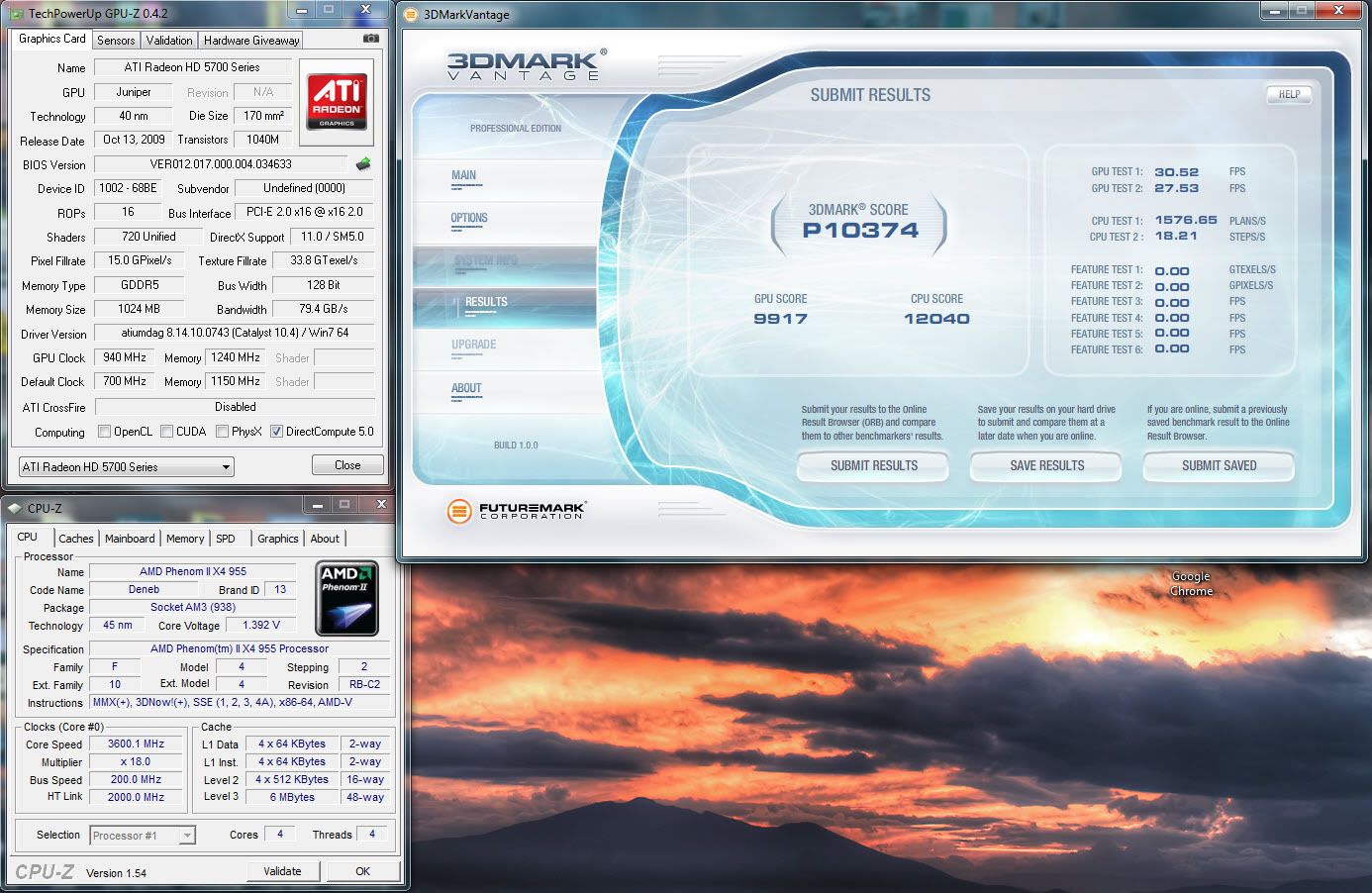Switch to the Graphics tab in CPU-Z
Image resolution: width=1372 pixels, height=893 pixels.
click(278, 539)
